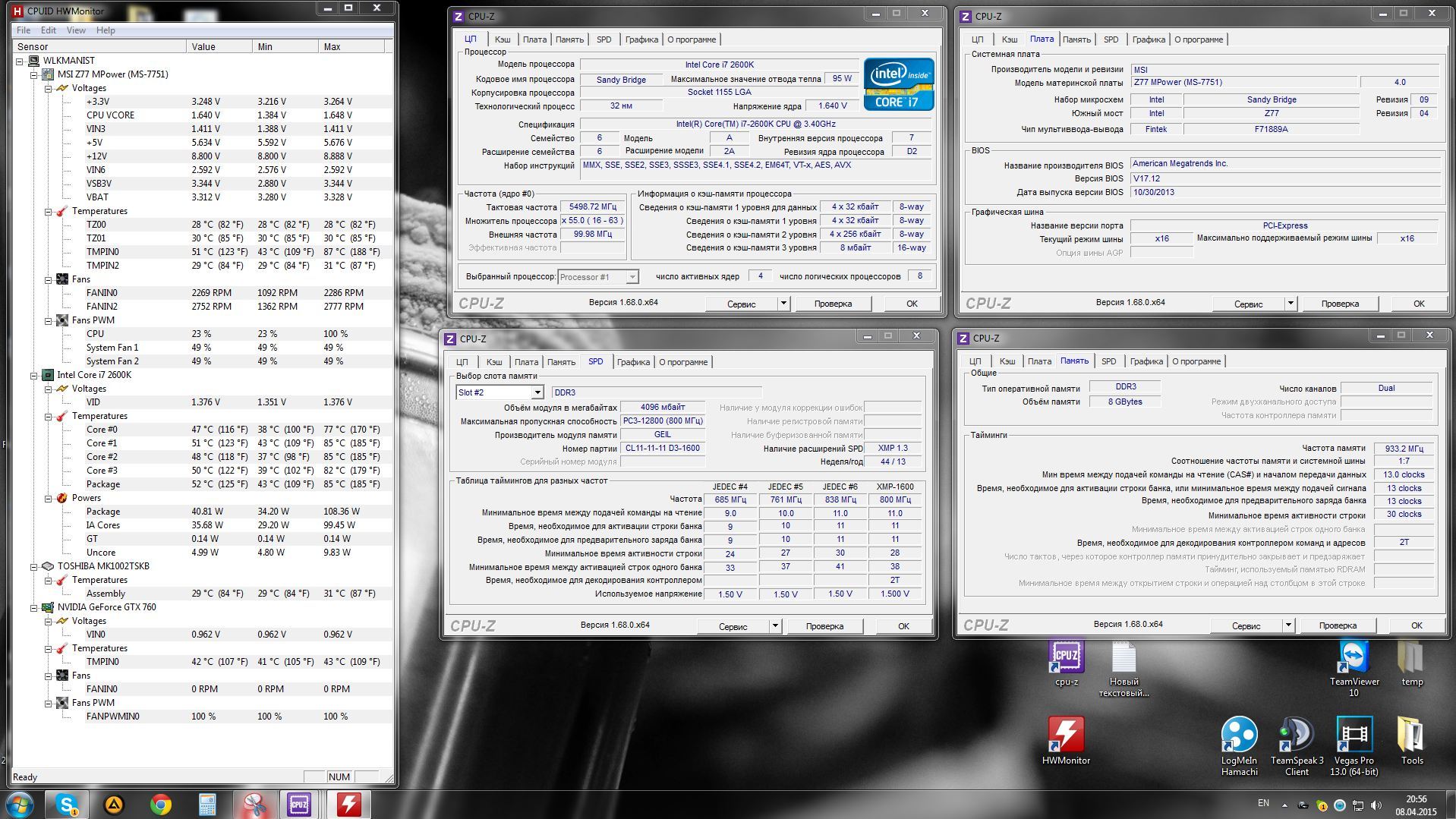
Task: Select the Package power row
Action: 202,512
